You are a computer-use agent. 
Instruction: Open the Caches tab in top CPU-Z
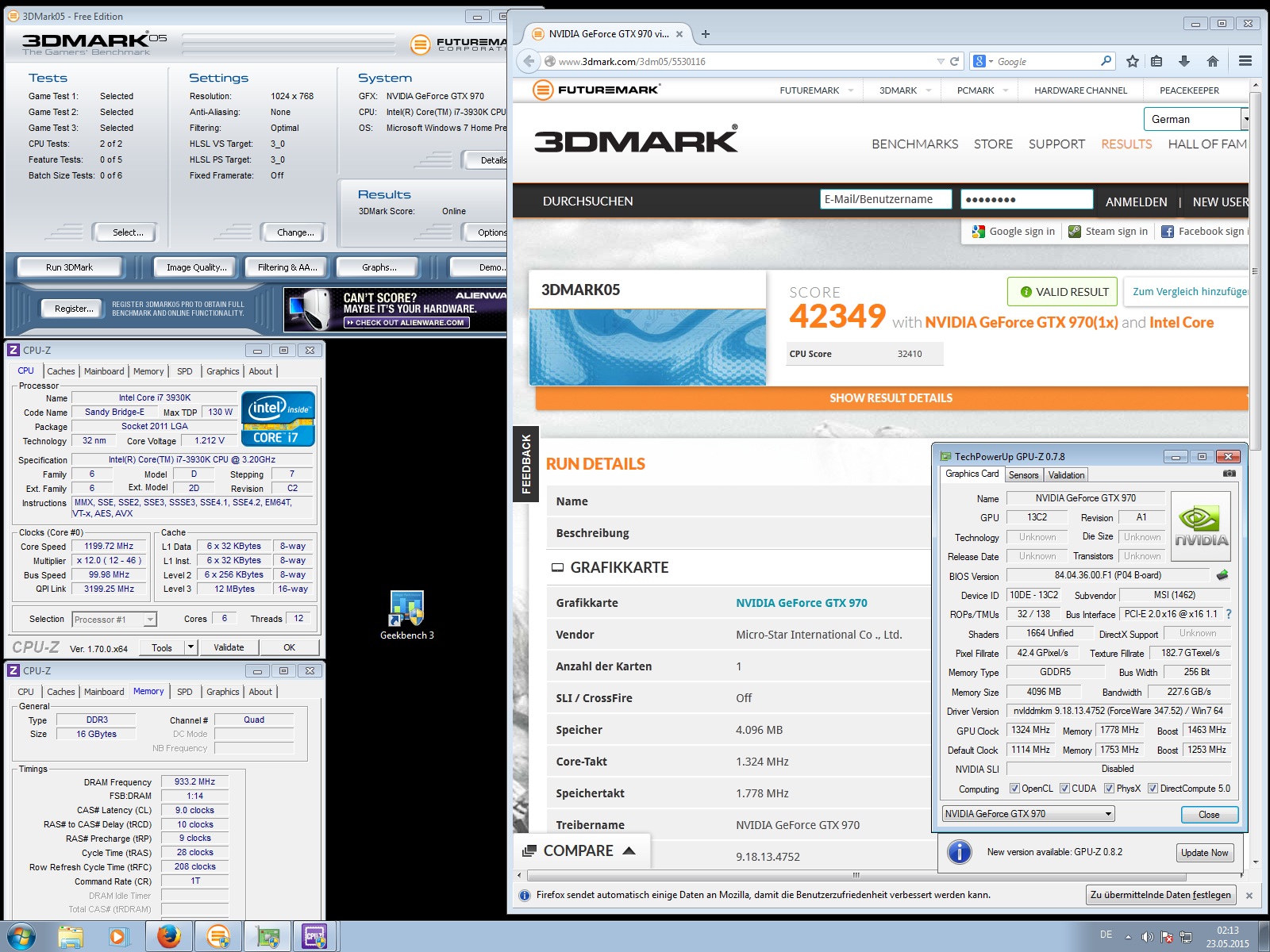[60, 371]
